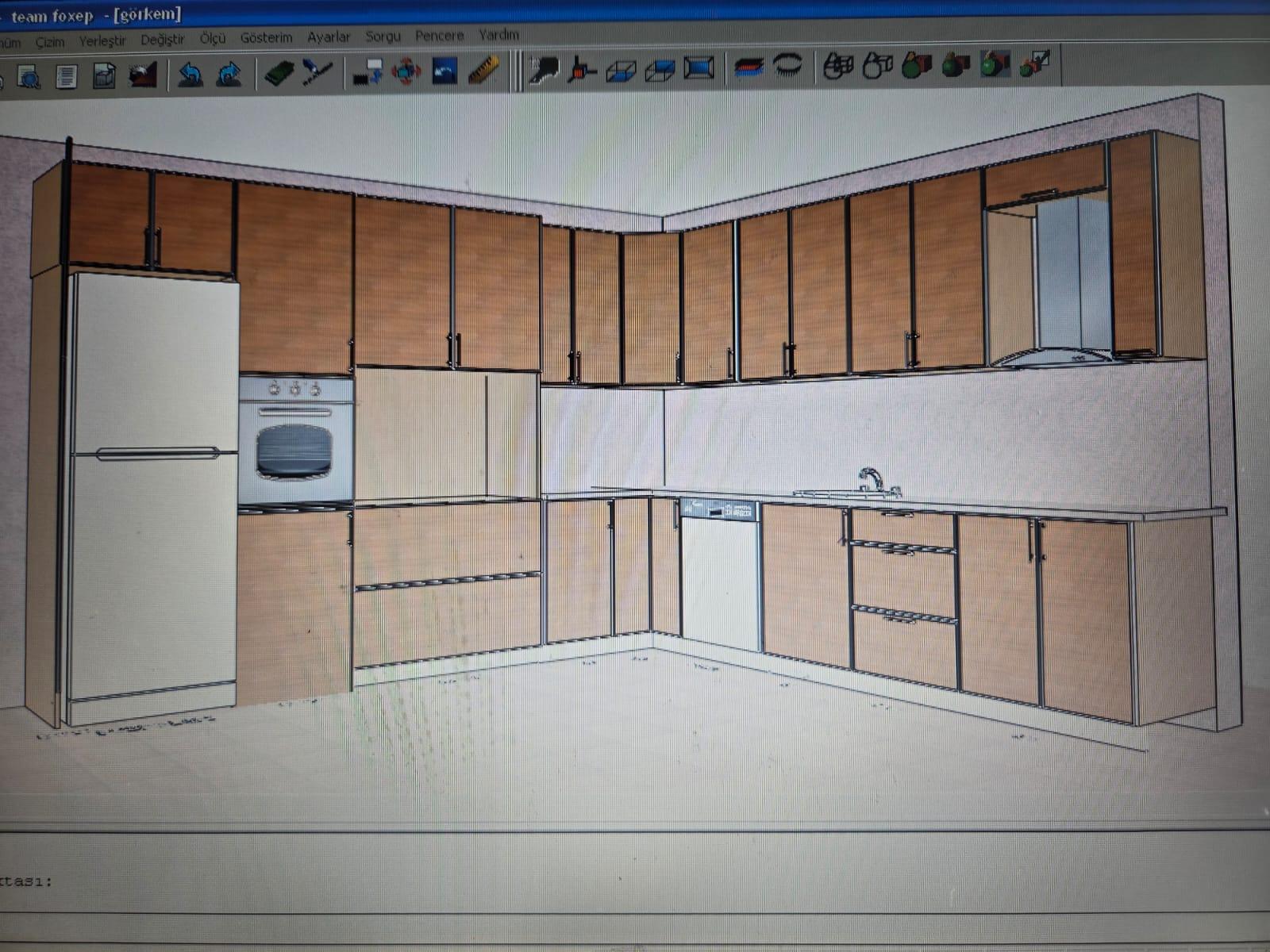1270x952 pixels.
Task: Click the oven in the kitchen drawing
Action: pos(295,441)
